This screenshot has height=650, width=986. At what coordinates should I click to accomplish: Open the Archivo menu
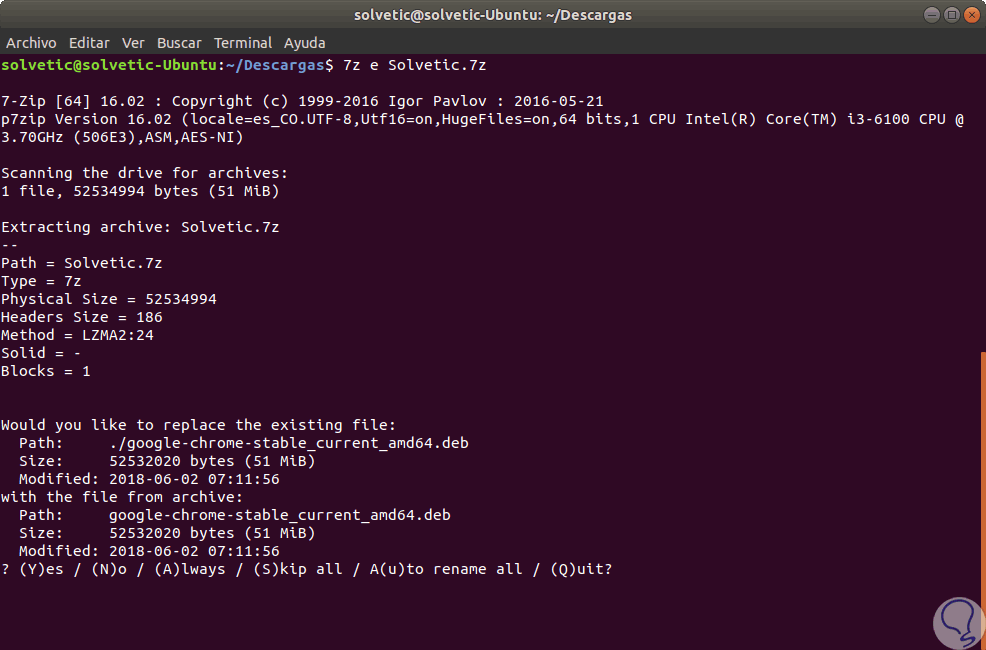32,43
